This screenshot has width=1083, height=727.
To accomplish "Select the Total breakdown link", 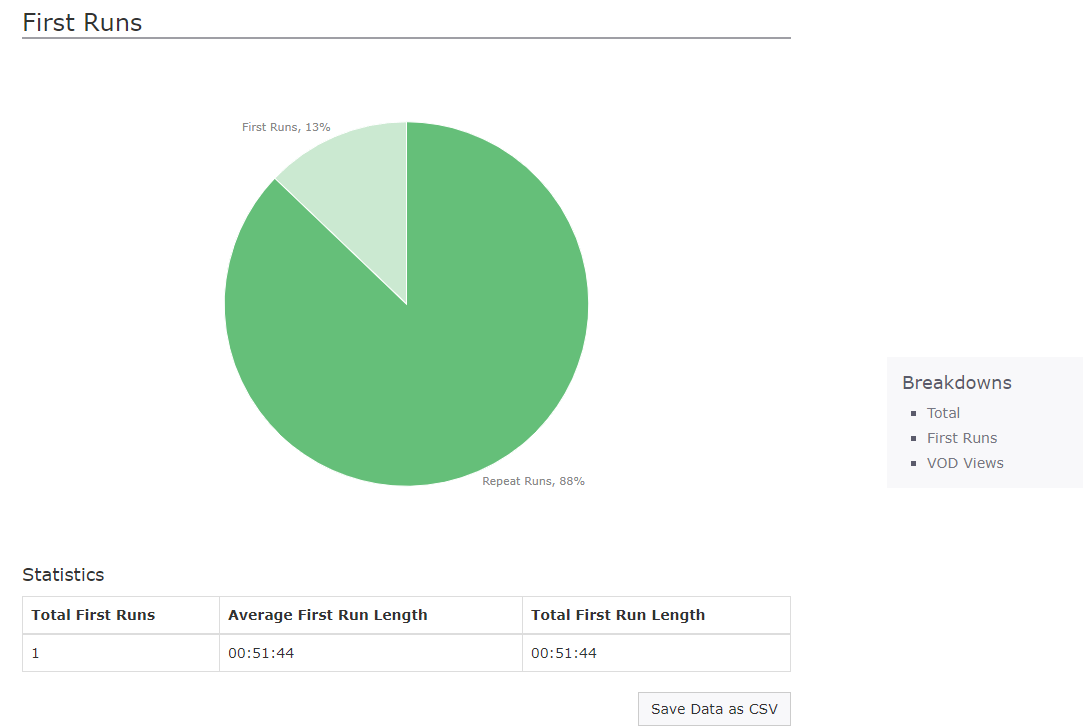I will coord(943,412).
